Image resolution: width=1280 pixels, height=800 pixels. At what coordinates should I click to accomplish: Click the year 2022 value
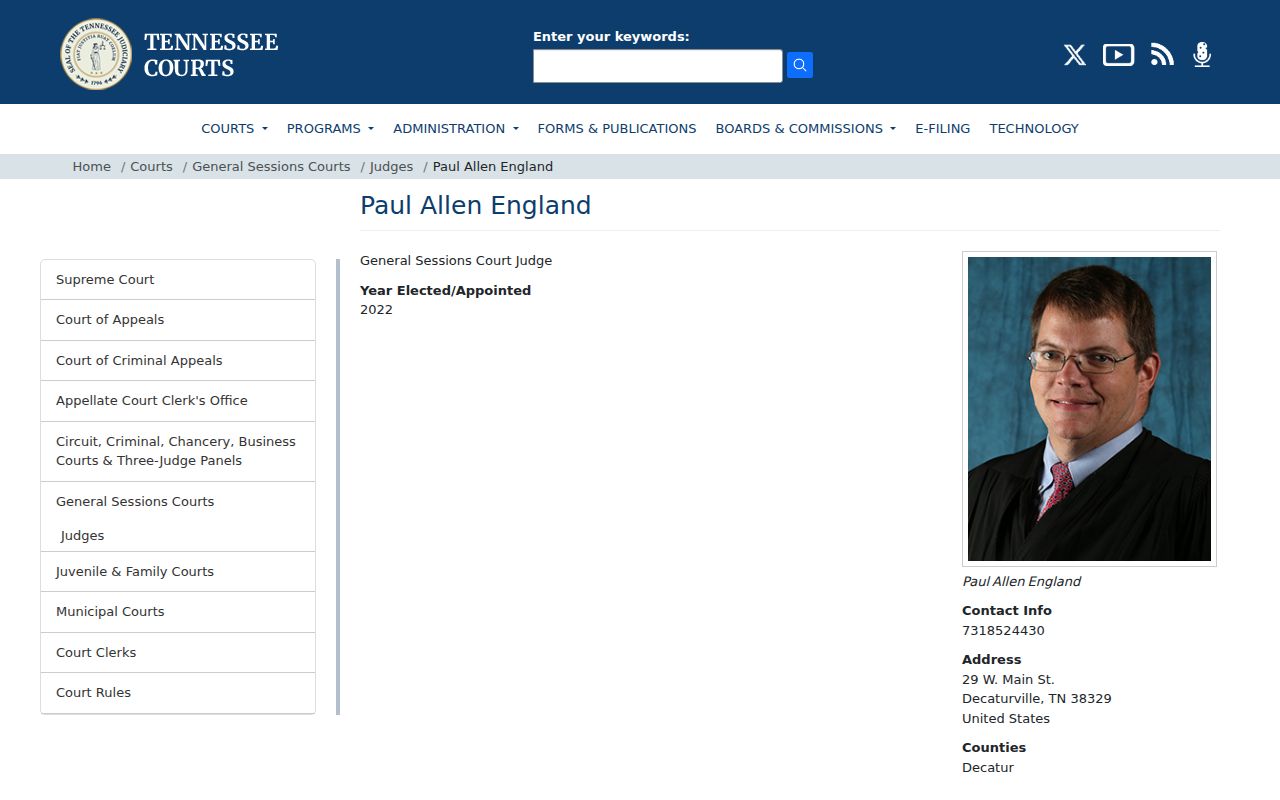[x=376, y=310]
